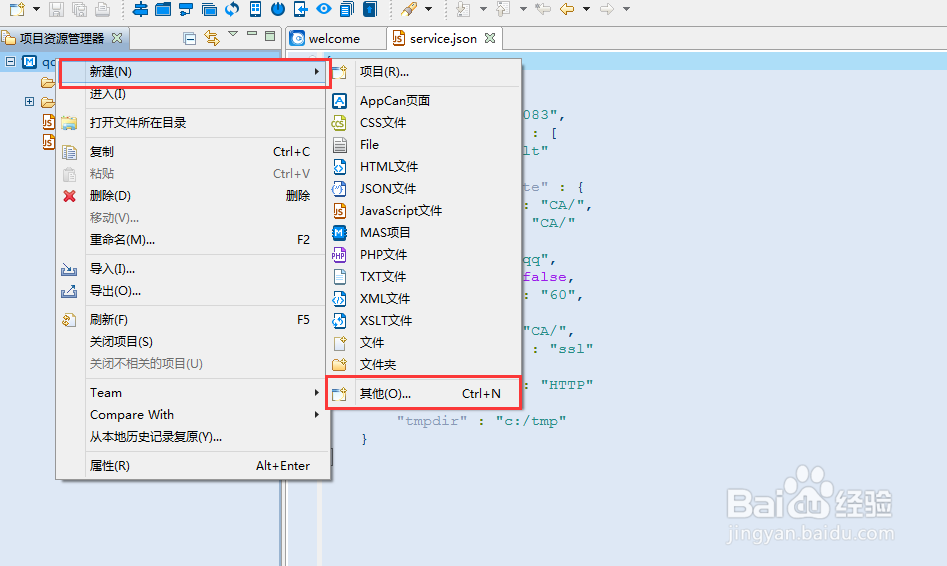
Task: Choose 导入(I)... from menu
Action: [x=193, y=269]
